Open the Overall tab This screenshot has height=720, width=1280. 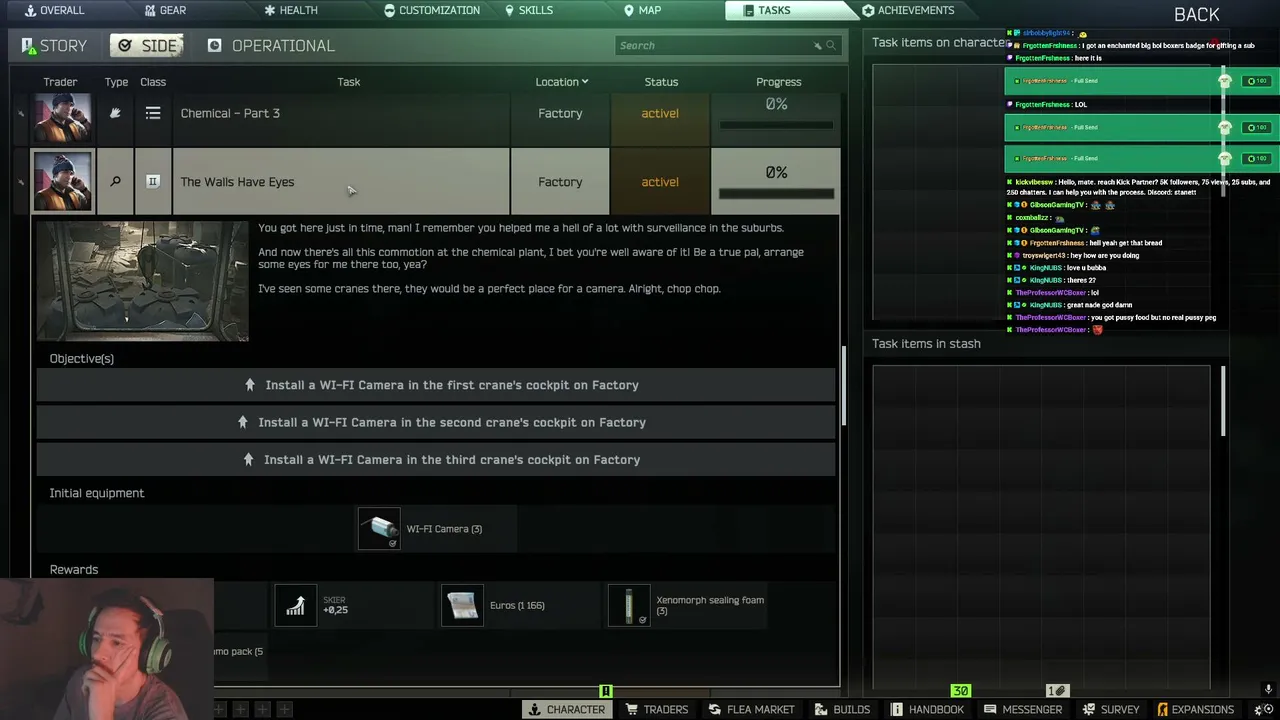tap(54, 10)
